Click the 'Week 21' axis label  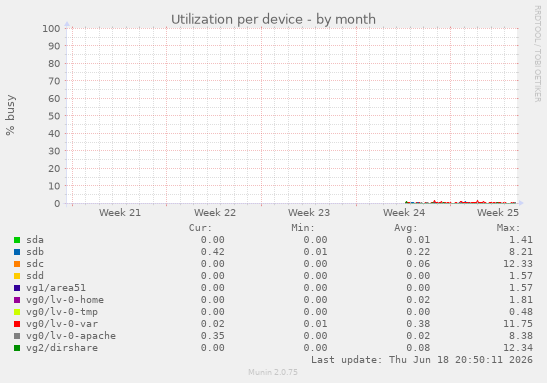point(120,213)
